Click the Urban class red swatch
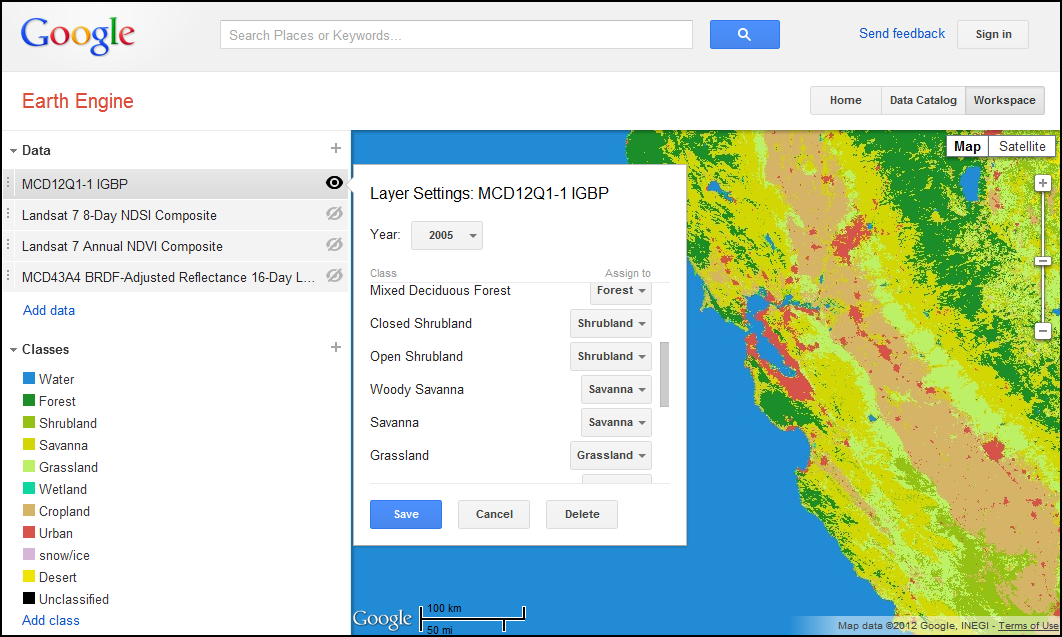Image resolution: width=1062 pixels, height=637 pixels. coord(28,532)
